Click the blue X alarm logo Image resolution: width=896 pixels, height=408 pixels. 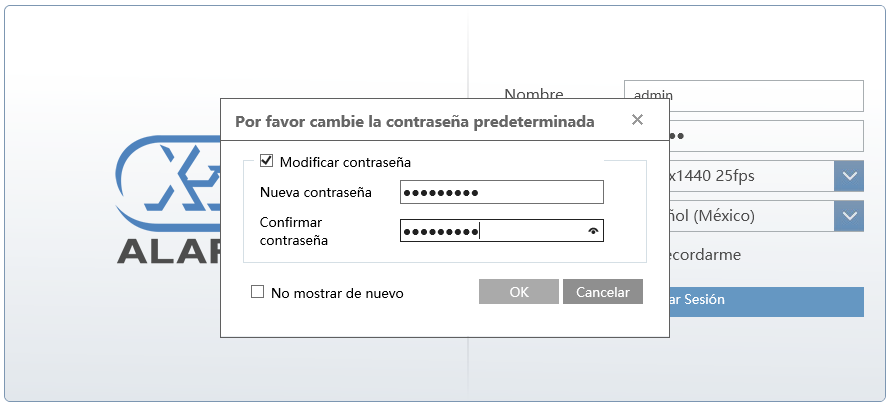coord(169,182)
